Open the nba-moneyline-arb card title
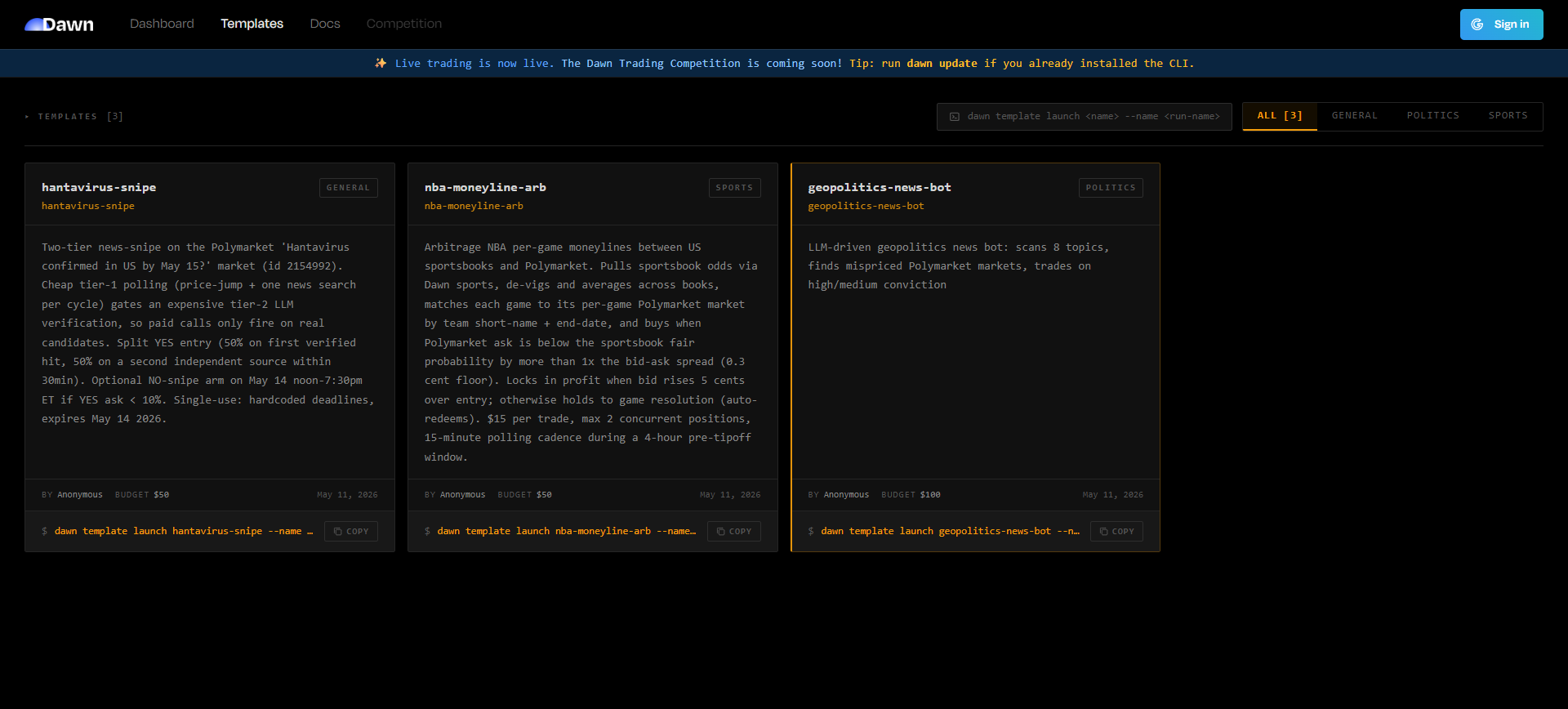 [x=485, y=187]
